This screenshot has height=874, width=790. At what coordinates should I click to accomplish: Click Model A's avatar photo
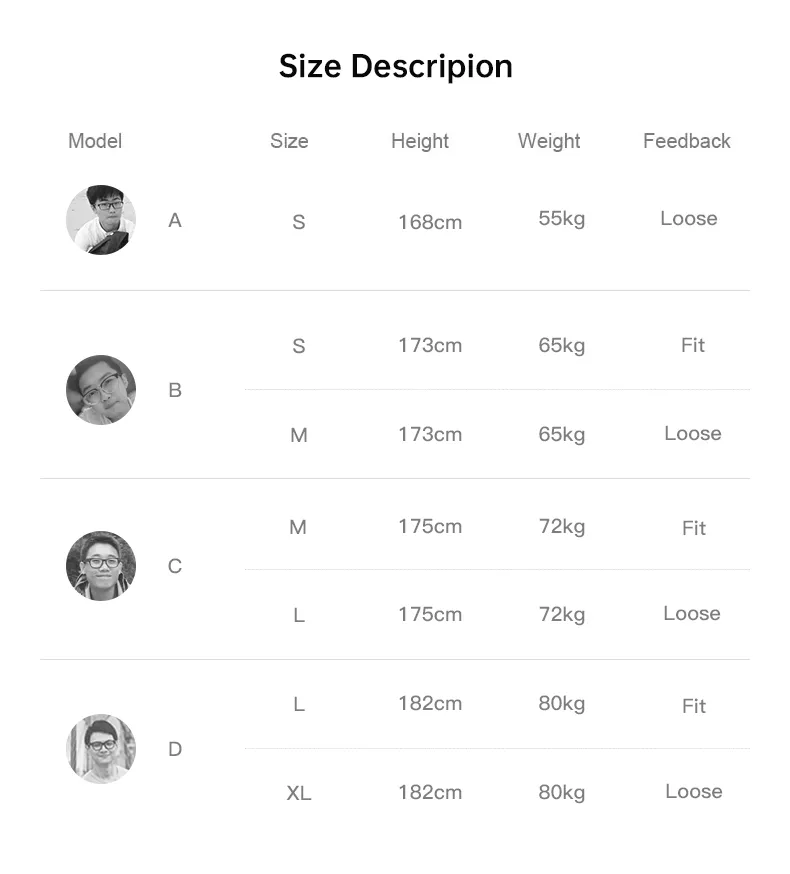pyautogui.click(x=101, y=220)
